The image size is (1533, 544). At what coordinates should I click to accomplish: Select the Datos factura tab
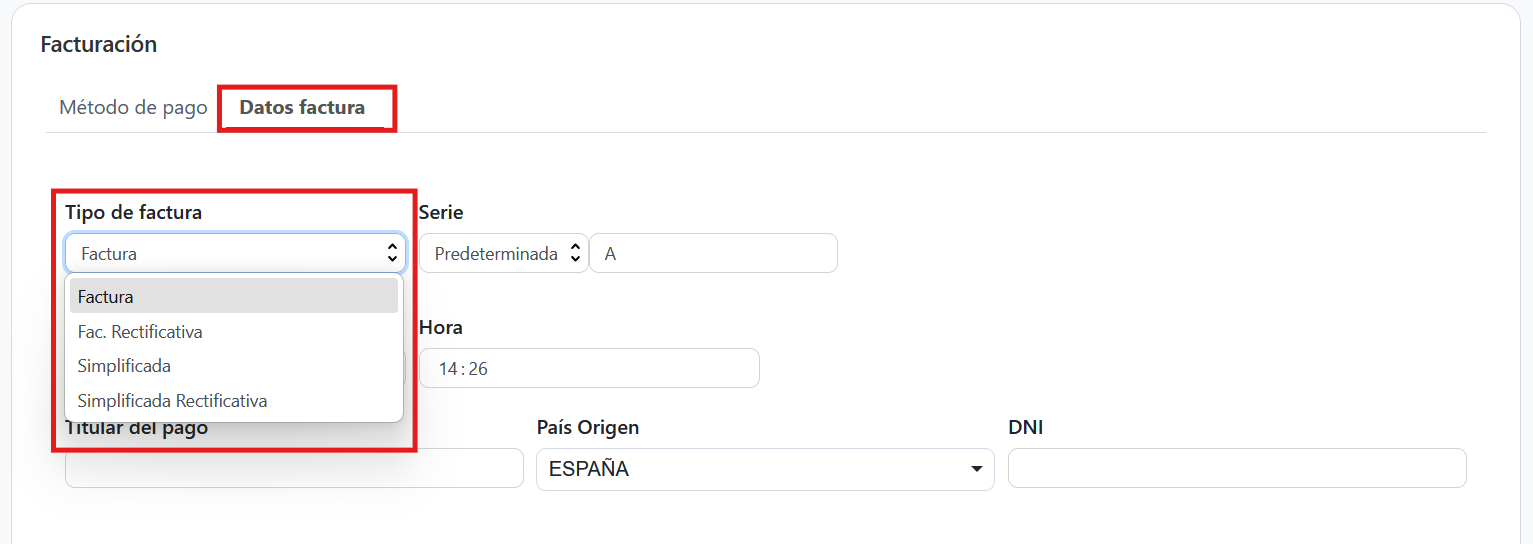tap(302, 107)
